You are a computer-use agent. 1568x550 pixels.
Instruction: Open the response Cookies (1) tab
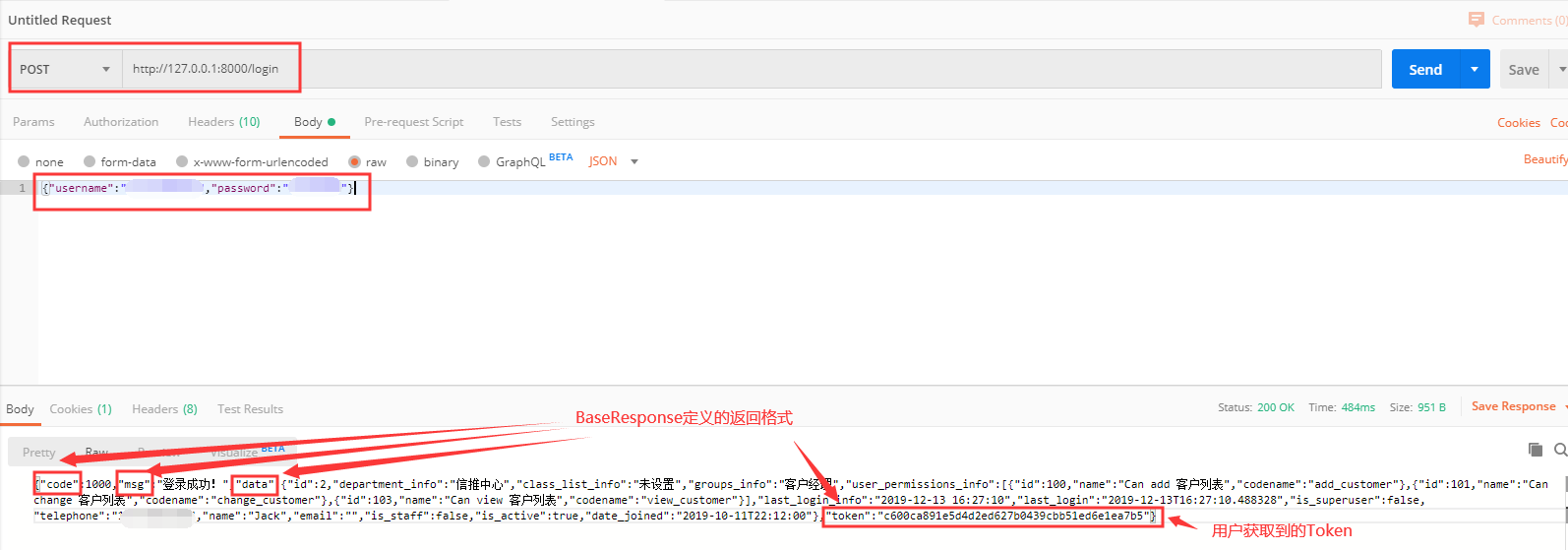81,409
